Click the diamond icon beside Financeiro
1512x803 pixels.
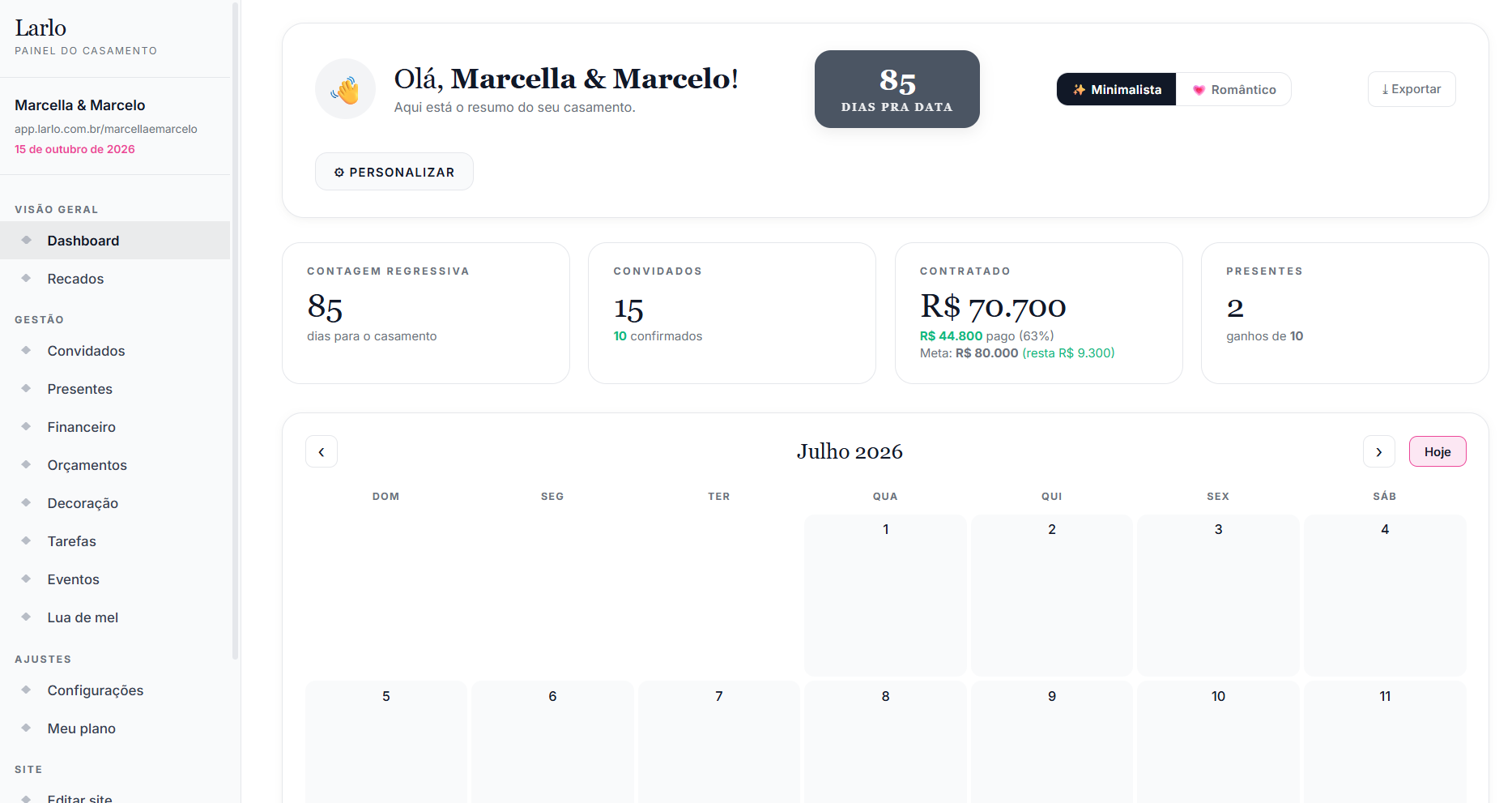(x=27, y=426)
